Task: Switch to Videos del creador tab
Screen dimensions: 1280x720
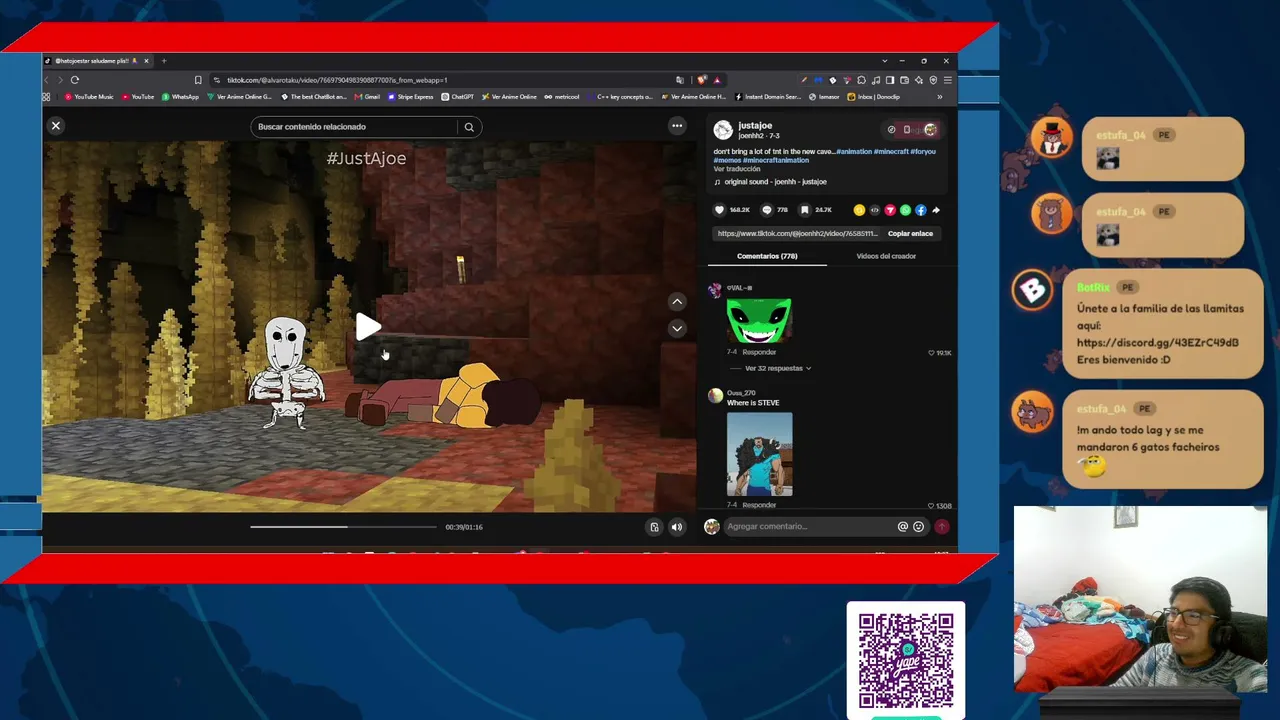Action: [x=886, y=256]
